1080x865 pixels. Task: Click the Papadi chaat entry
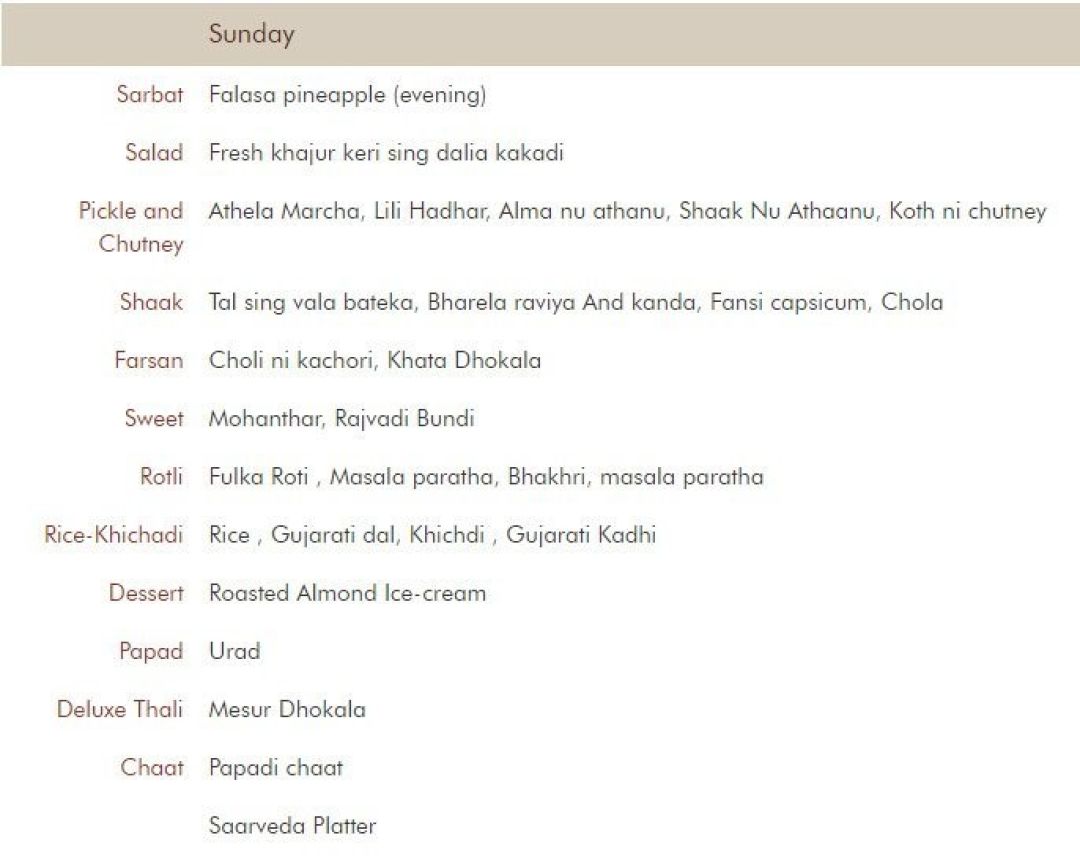tap(275, 768)
